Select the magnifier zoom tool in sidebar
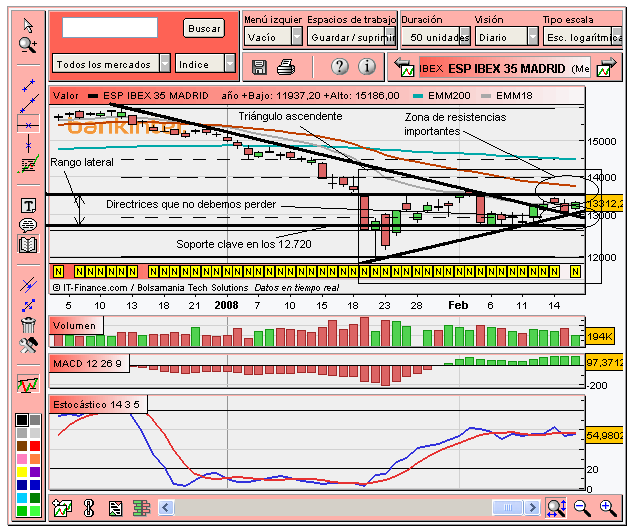631x532 pixels. [x=28, y=45]
